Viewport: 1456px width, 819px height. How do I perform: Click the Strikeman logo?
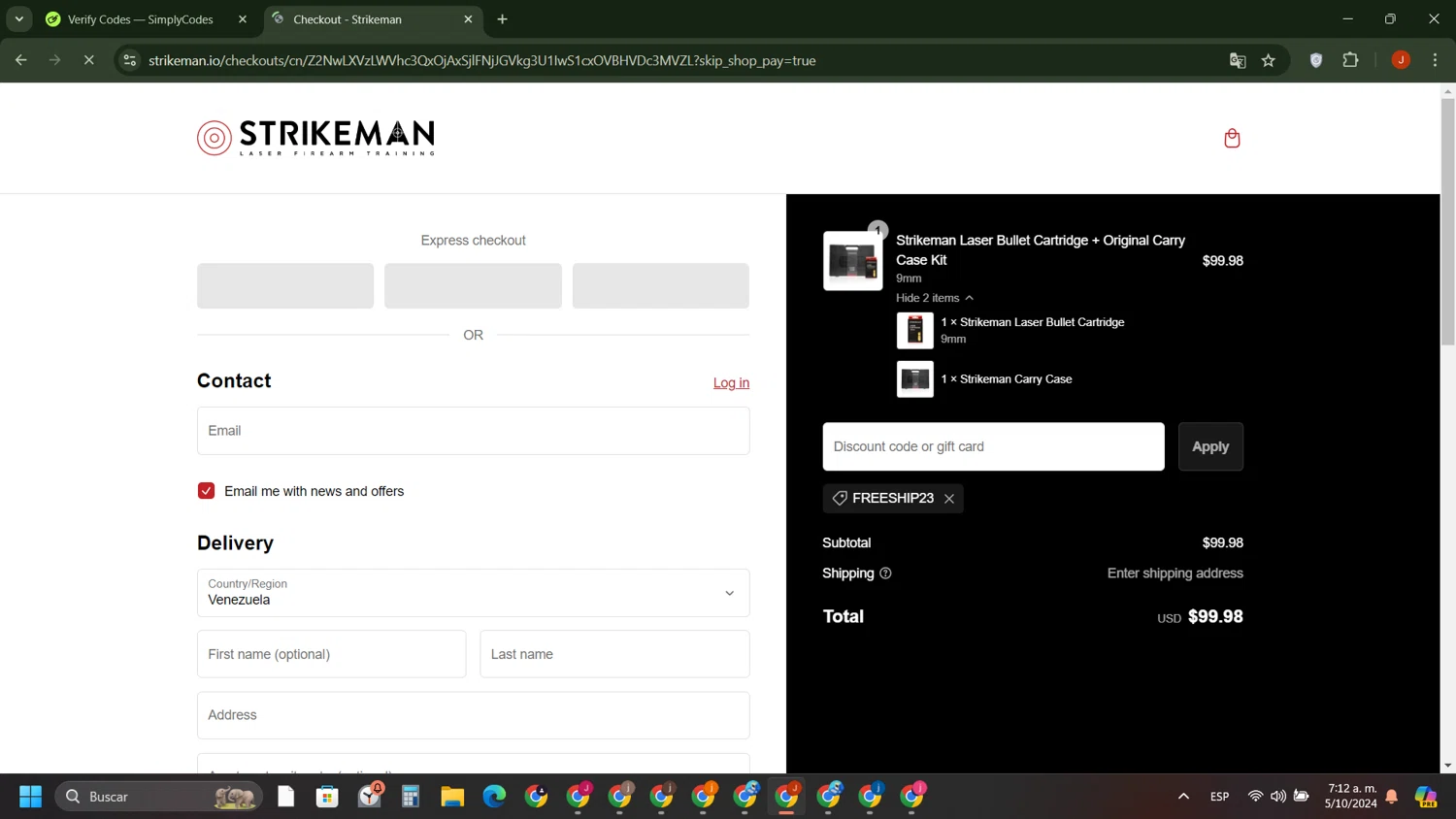pos(315,138)
